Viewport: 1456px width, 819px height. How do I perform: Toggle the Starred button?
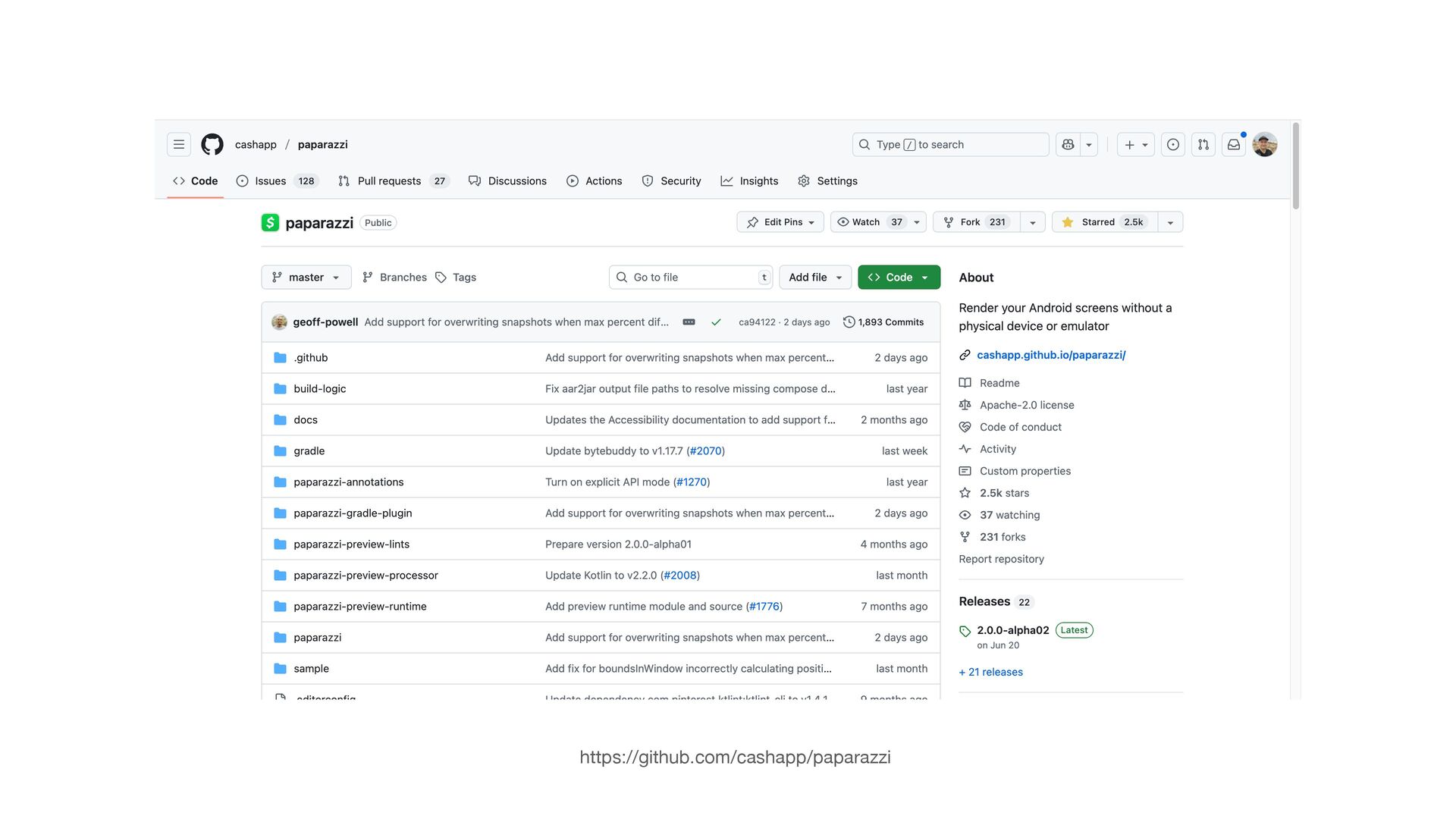[x=1105, y=222]
